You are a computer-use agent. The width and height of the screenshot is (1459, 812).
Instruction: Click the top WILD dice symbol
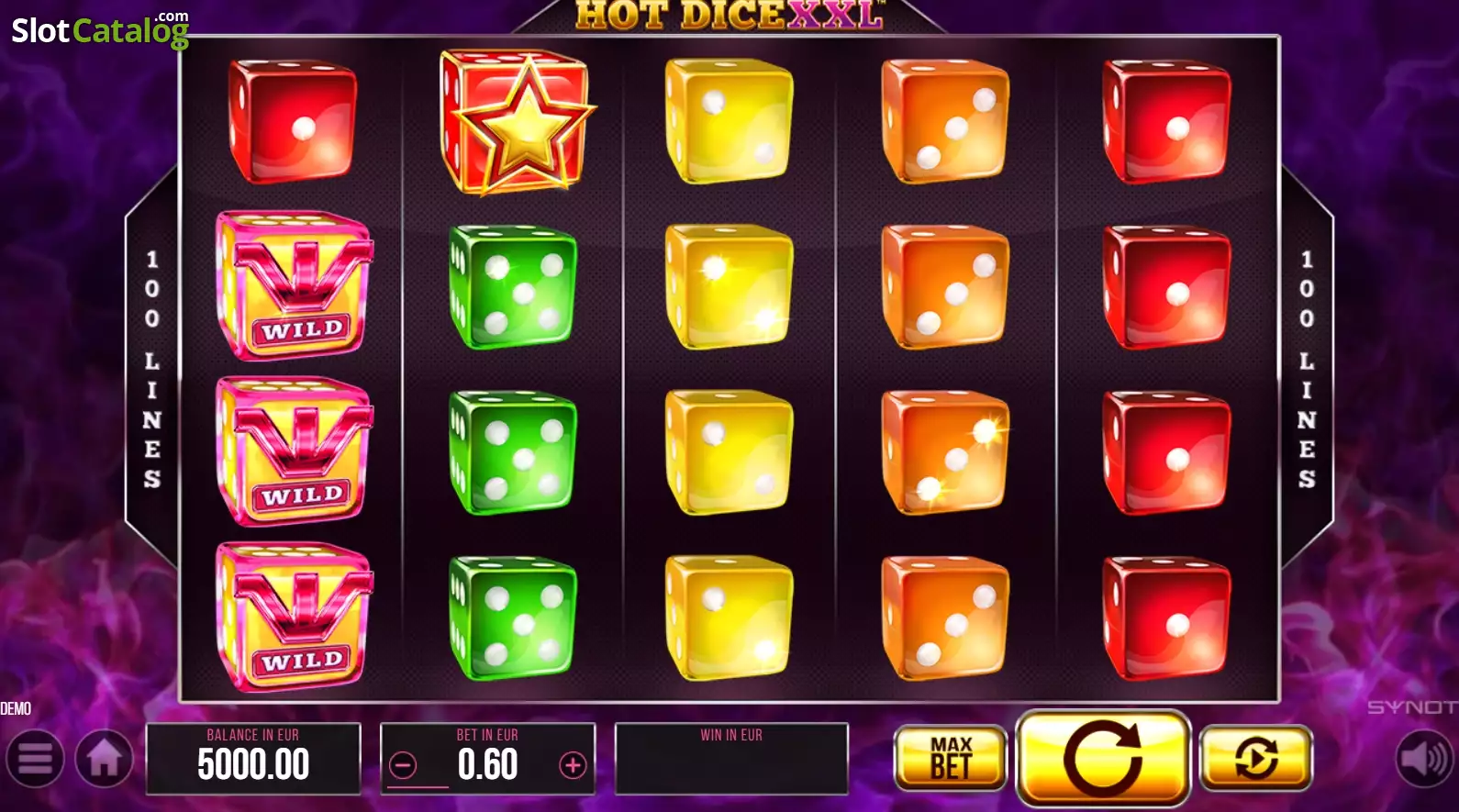coord(295,285)
